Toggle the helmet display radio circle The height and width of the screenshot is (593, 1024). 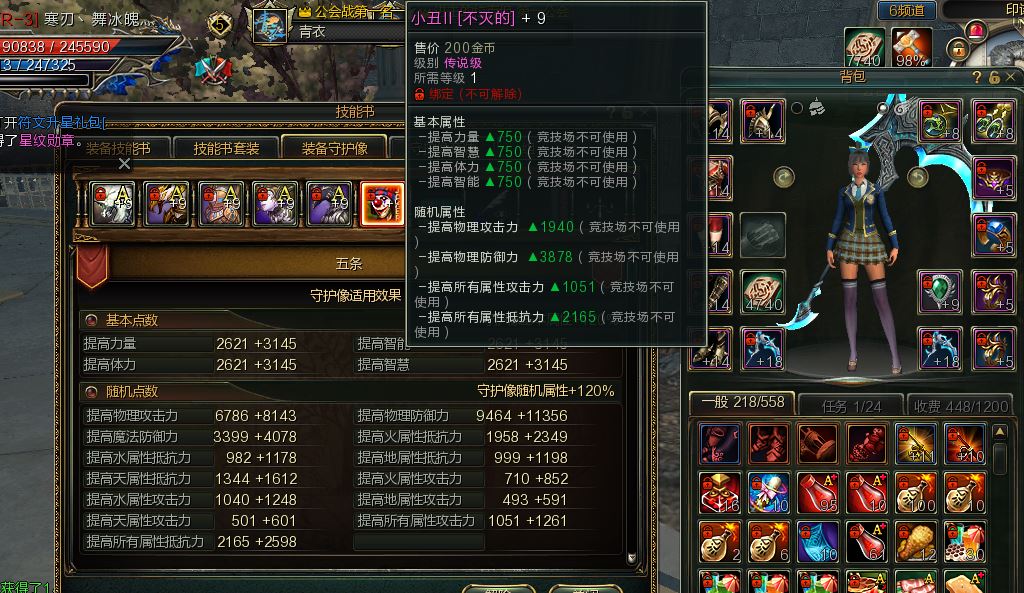coord(797,108)
